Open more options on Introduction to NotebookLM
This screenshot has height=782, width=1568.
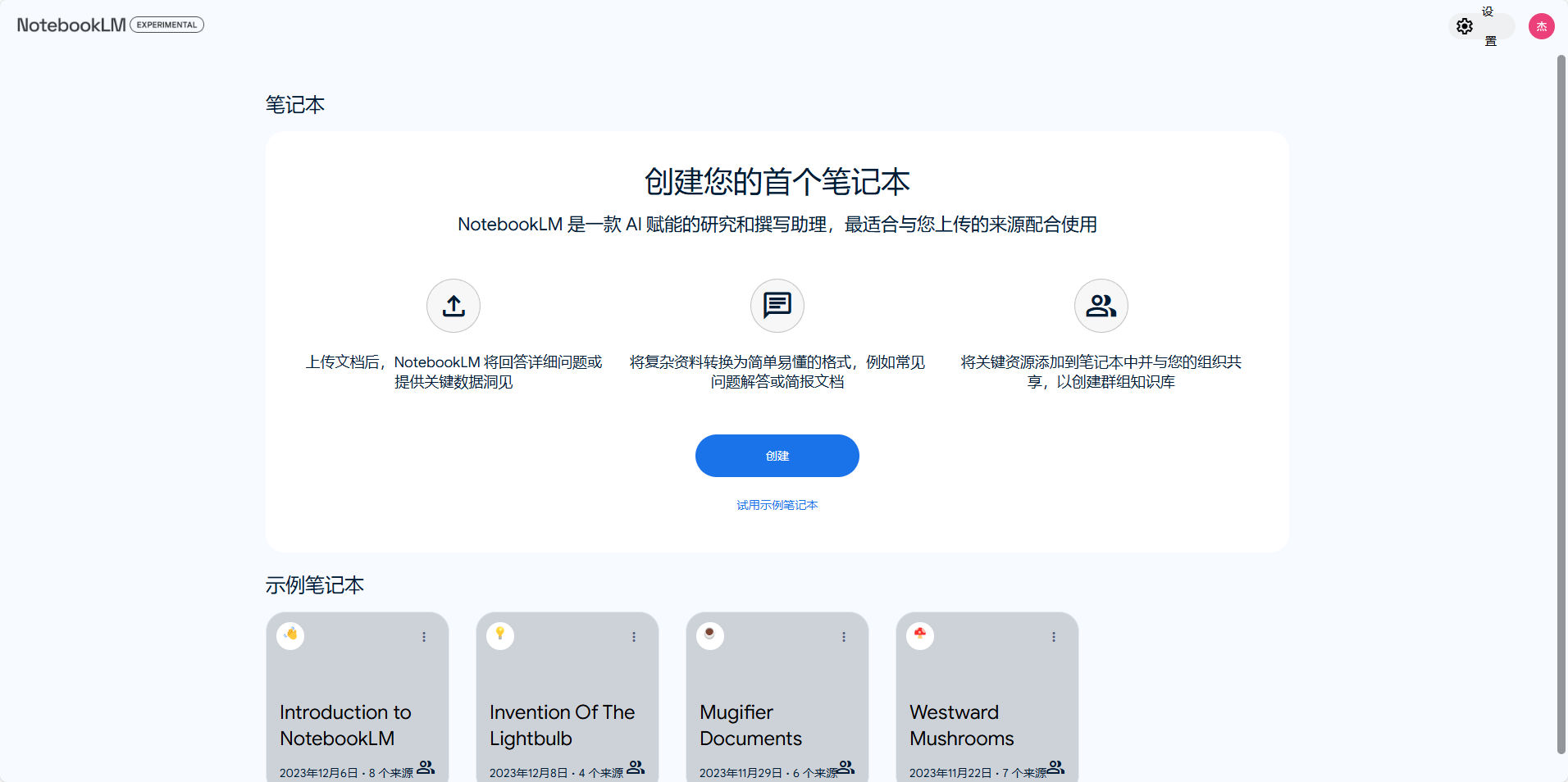coord(424,637)
